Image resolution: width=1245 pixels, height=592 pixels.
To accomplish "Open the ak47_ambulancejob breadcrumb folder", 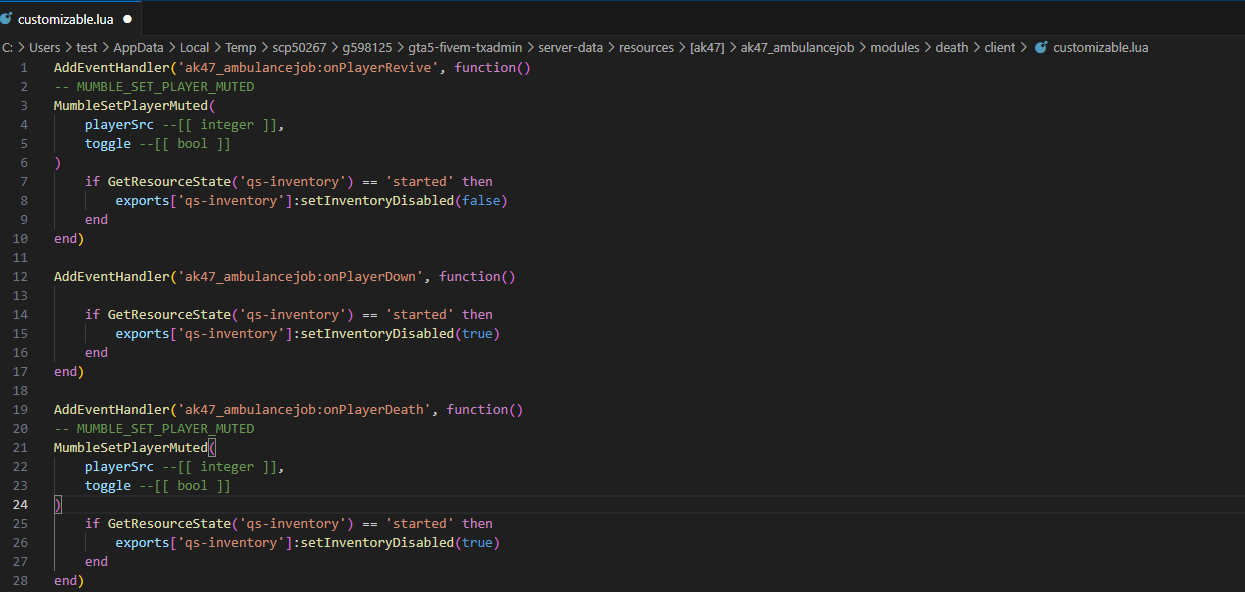I will tap(798, 47).
